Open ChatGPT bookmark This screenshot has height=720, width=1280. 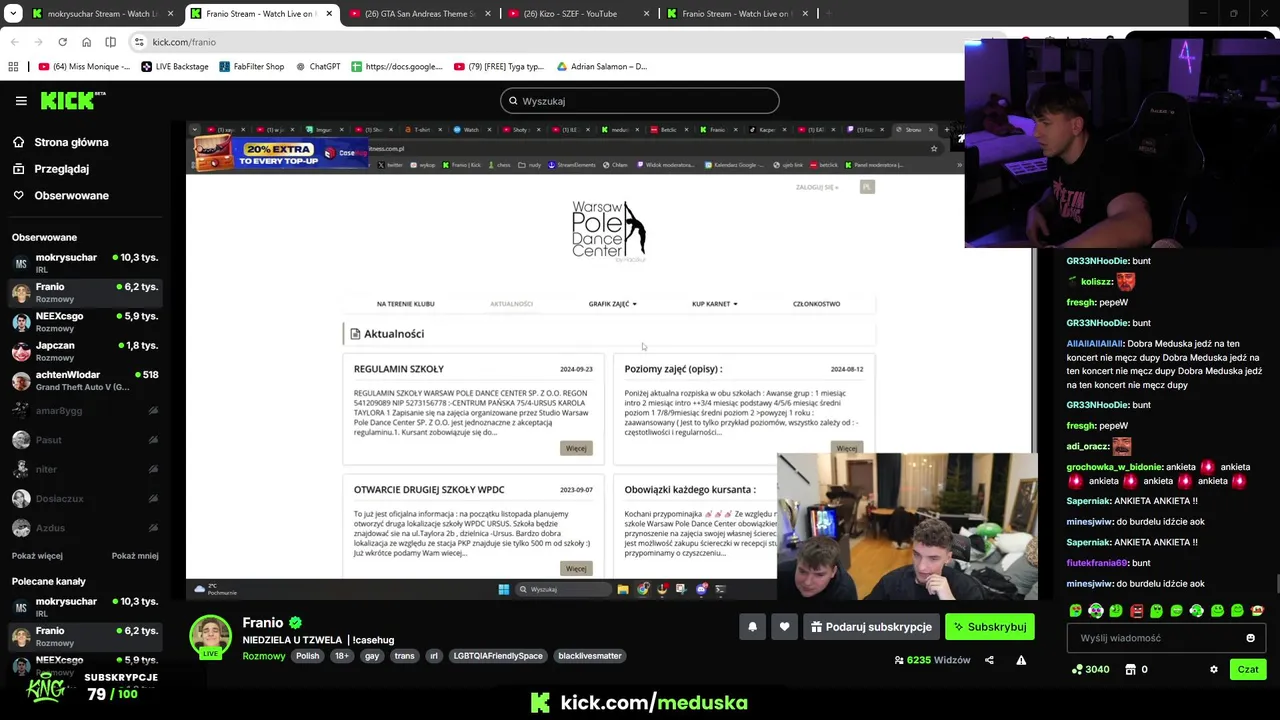(318, 67)
